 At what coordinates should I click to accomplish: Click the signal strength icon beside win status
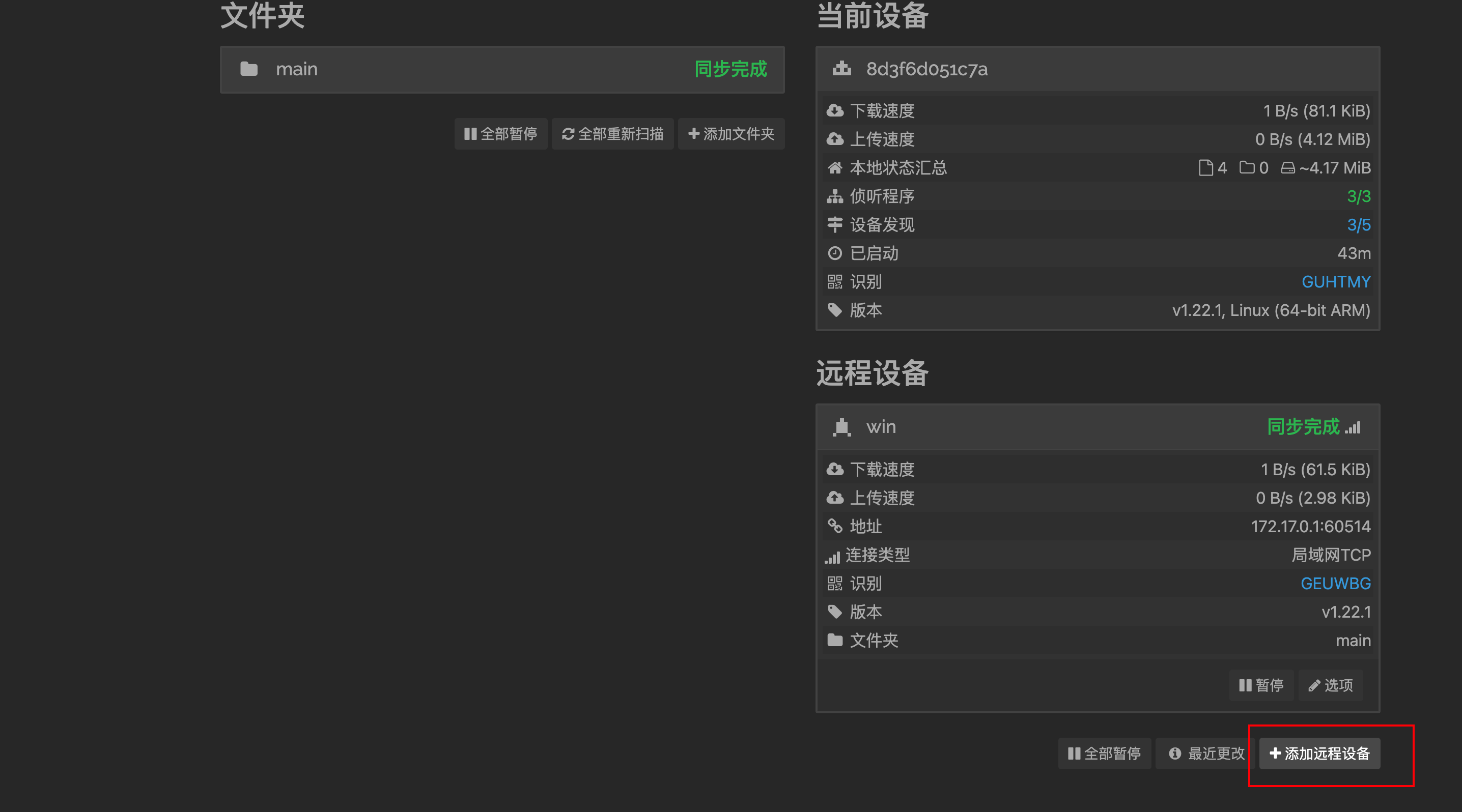coord(1353,427)
